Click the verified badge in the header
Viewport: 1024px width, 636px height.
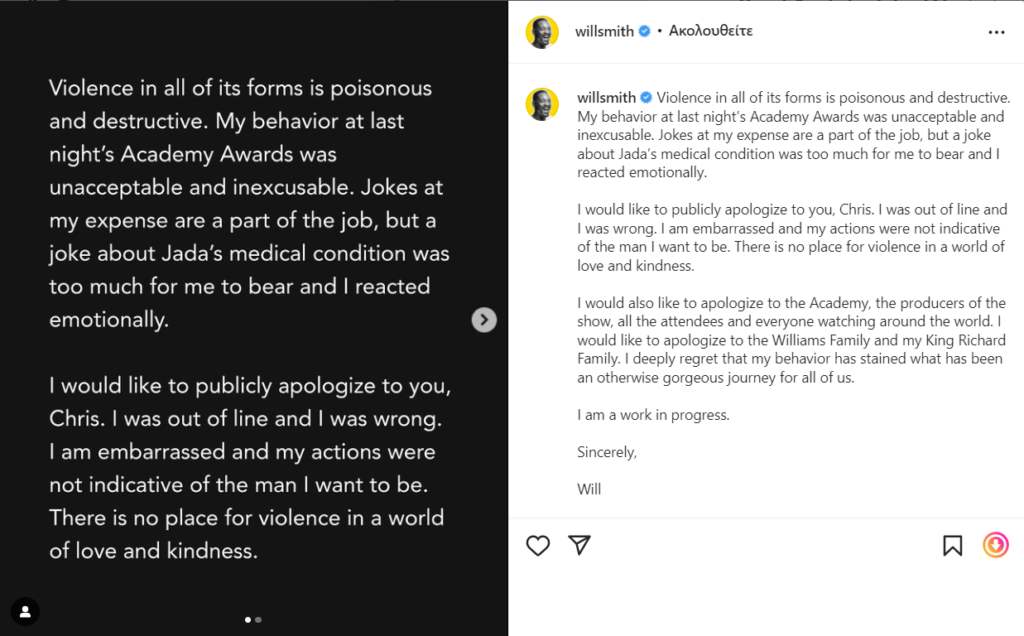click(x=645, y=31)
